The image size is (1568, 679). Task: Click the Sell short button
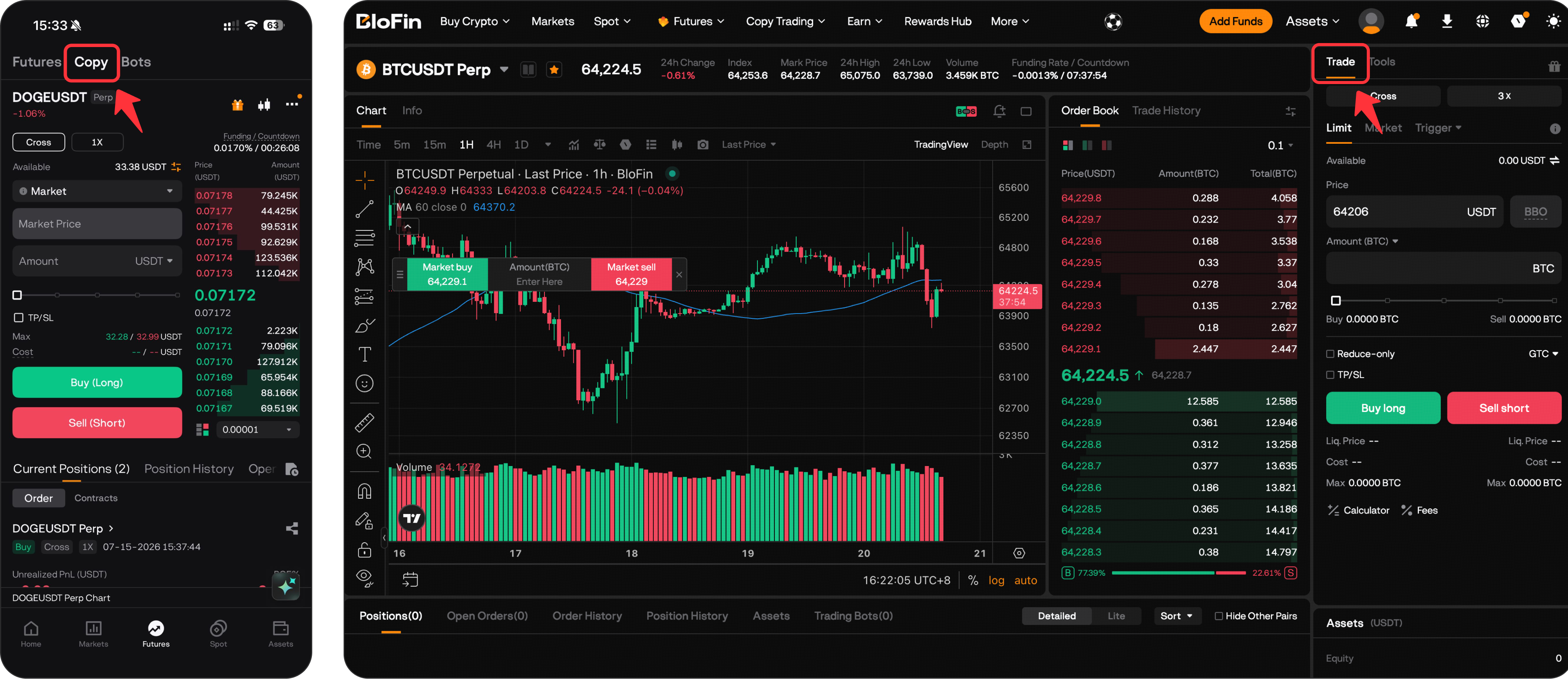click(x=1504, y=408)
